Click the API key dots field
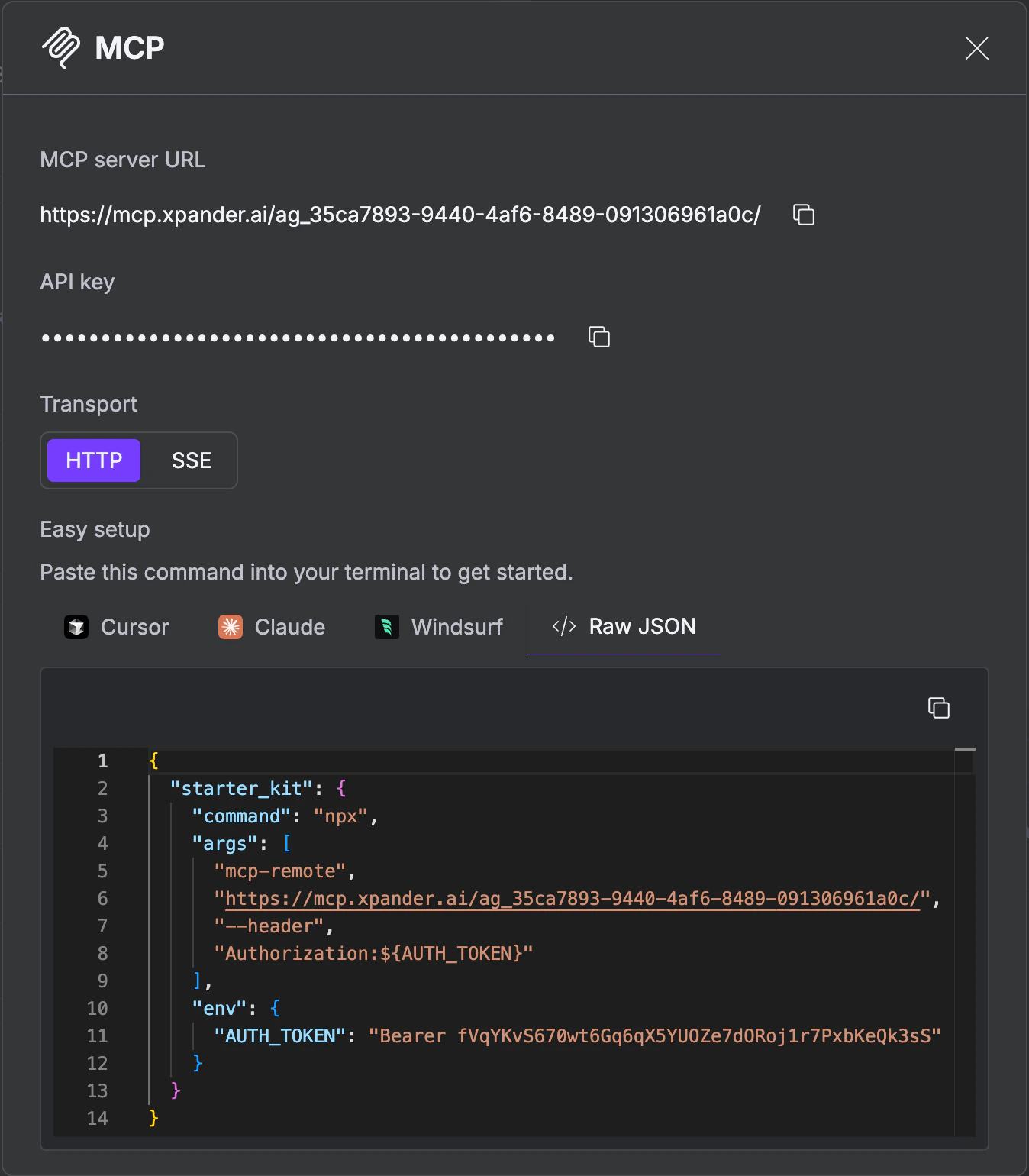1029x1176 pixels. click(x=298, y=337)
